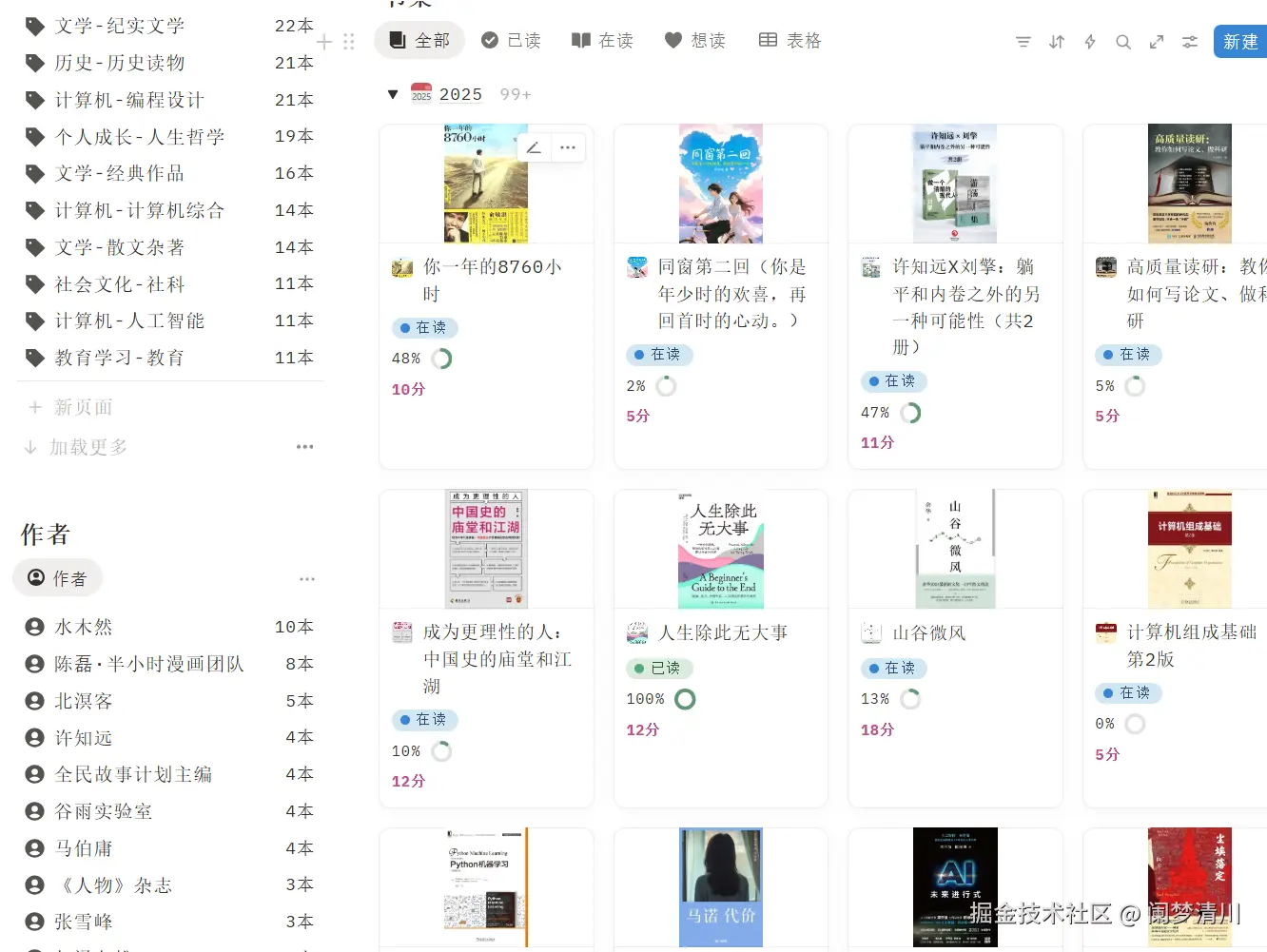The width and height of the screenshot is (1267, 952).
Task: Click the 47% progress ring on 许知远X刘擎
Action: tap(910, 413)
